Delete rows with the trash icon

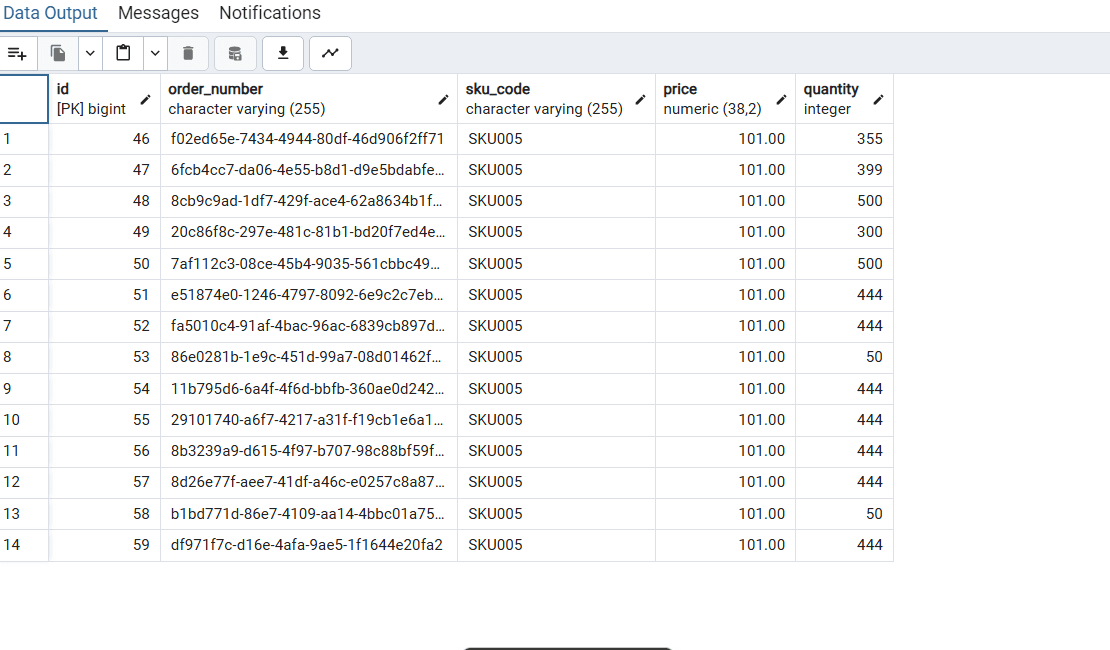pos(187,53)
